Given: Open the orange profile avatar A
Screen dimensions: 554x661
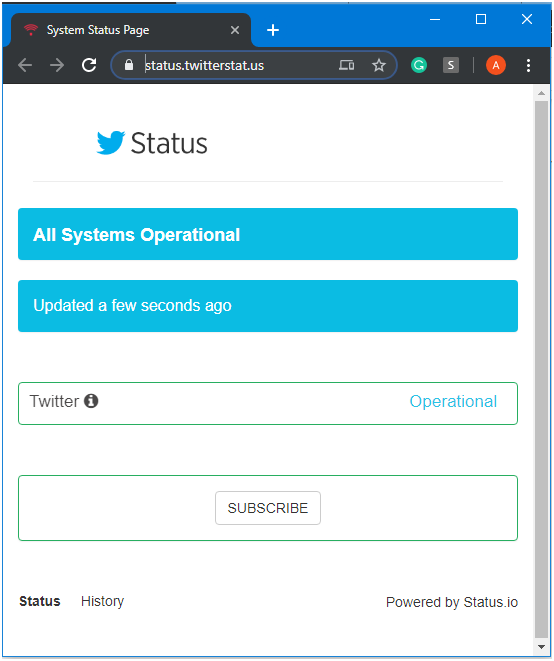Looking at the screenshot, I should click(496, 65).
